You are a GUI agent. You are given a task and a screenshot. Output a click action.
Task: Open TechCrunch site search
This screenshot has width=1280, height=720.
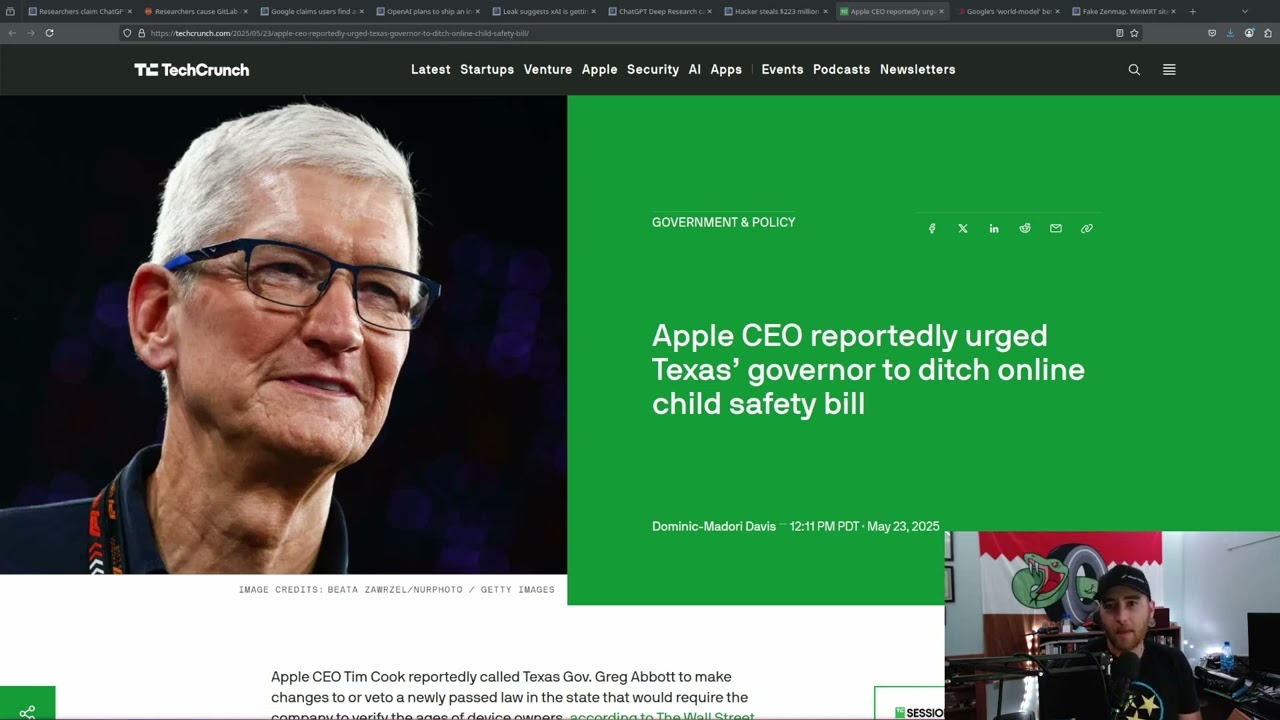[1134, 70]
